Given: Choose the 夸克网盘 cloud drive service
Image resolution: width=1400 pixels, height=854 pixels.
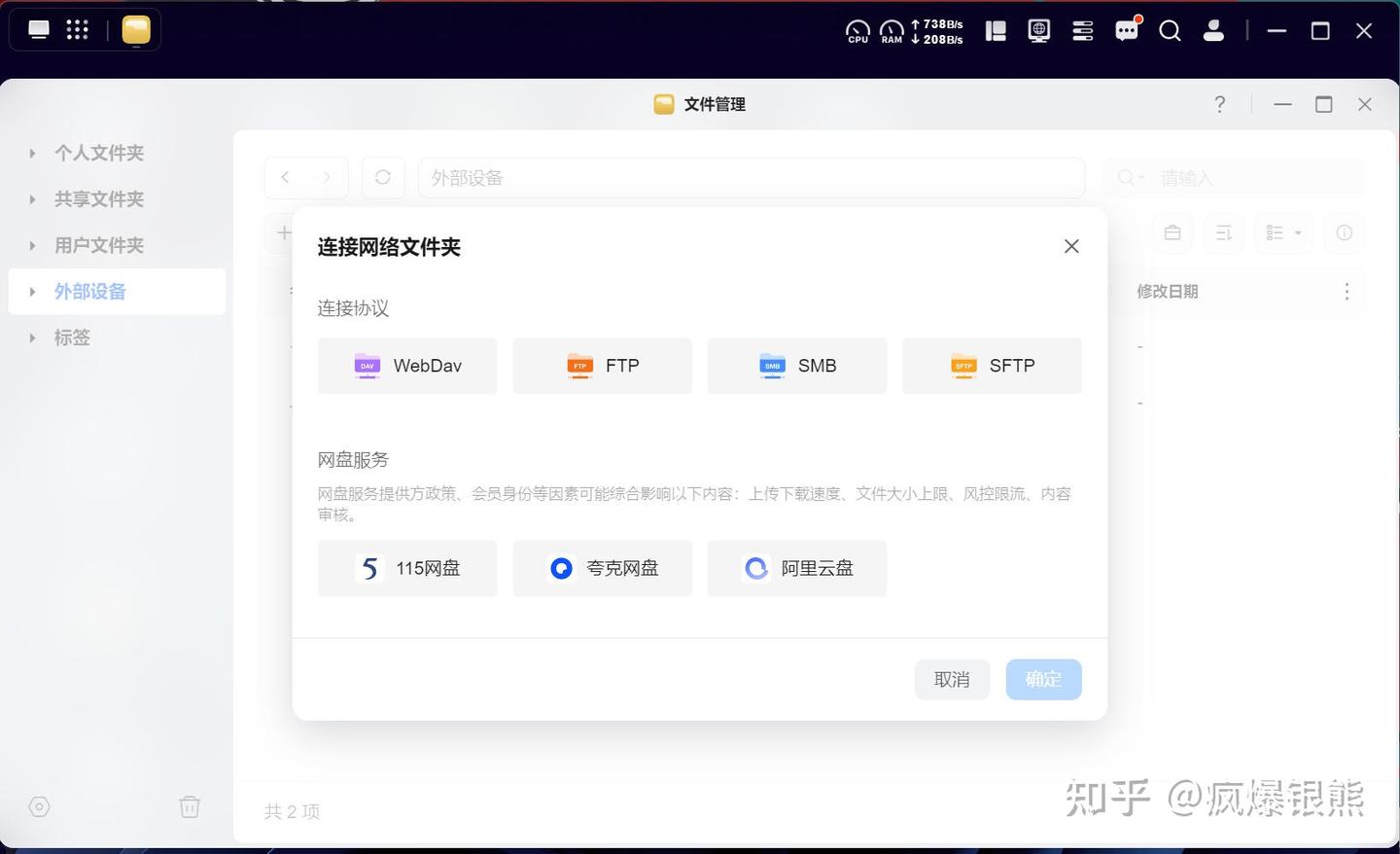Looking at the screenshot, I should (x=603, y=568).
